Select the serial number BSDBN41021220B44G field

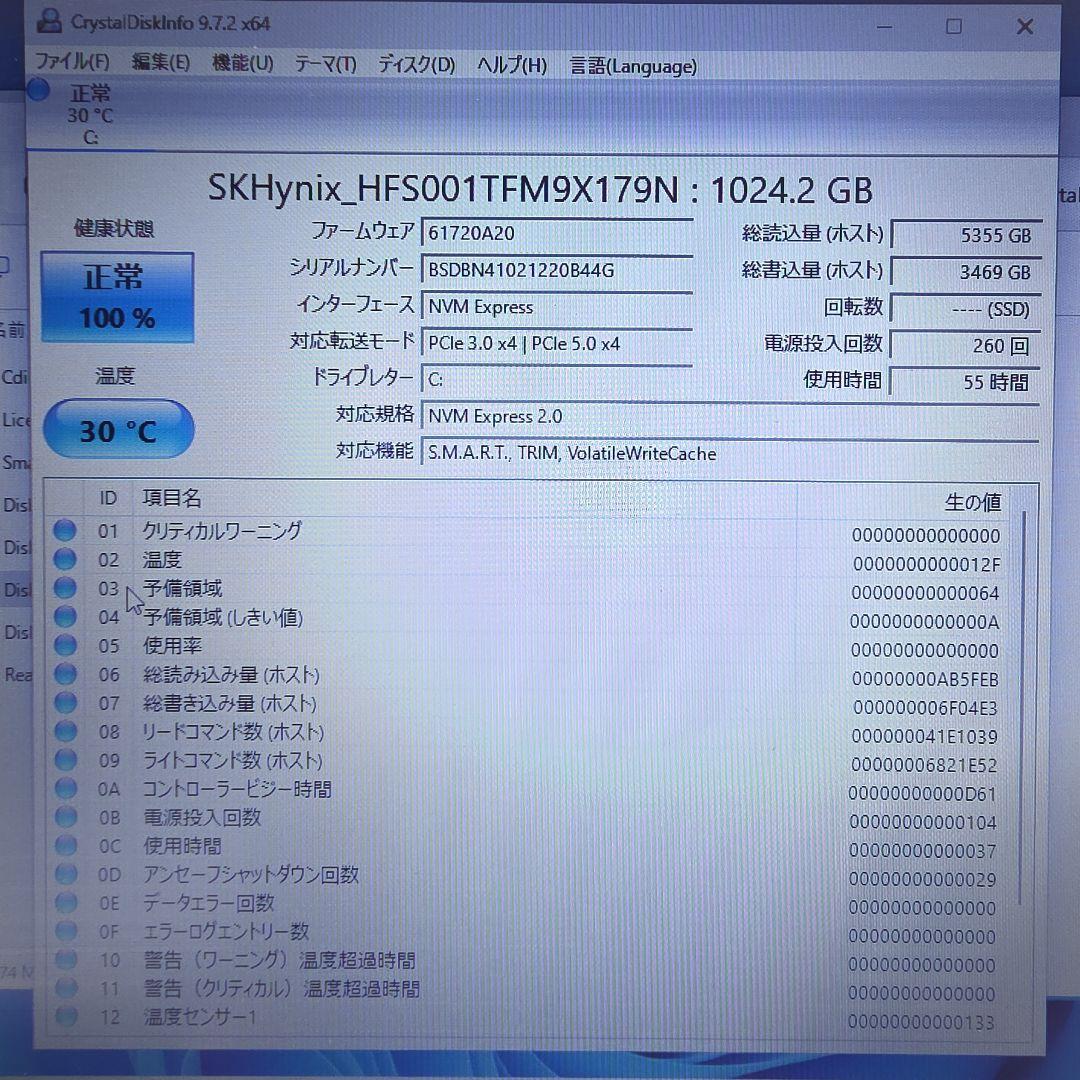click(556, 270)
